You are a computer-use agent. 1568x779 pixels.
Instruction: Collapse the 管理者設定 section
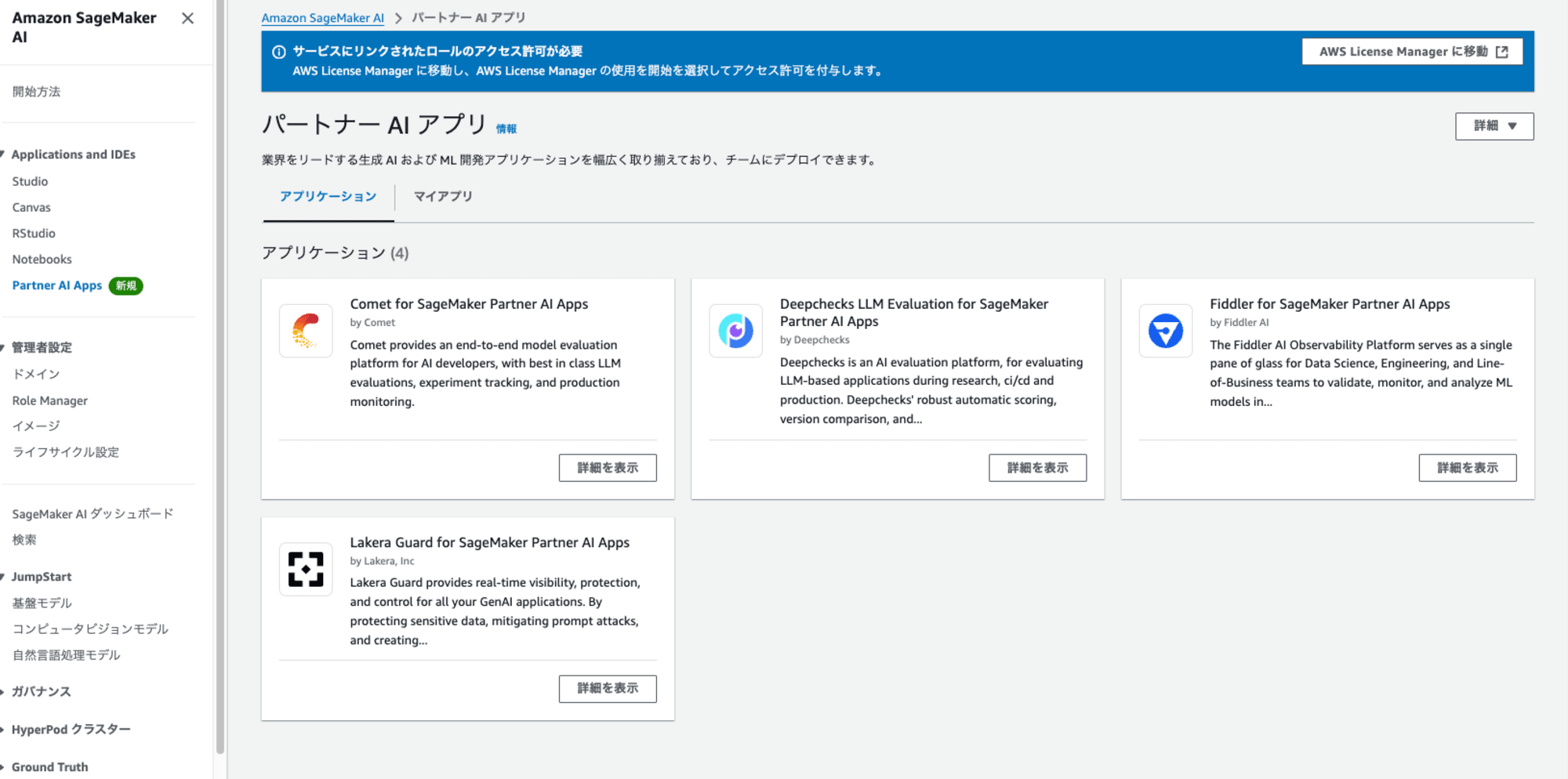(3, 347)
